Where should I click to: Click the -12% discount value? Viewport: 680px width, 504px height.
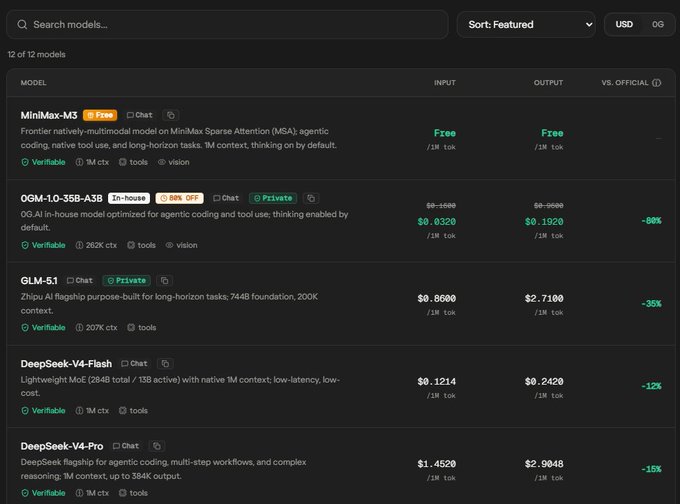pos(651,386)
